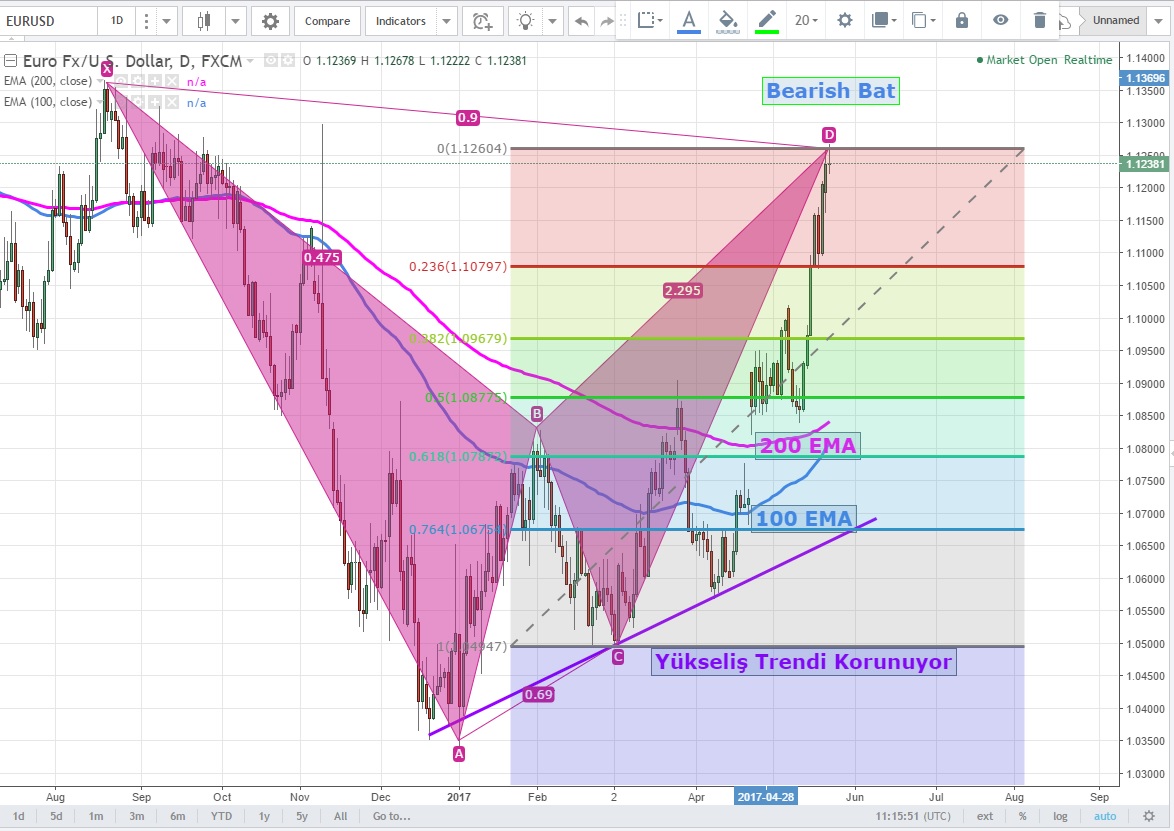Open the font size 20 dropdown
Image resolution: width=1174 pixels, height=831 pixels.
[x=805, y=20]
